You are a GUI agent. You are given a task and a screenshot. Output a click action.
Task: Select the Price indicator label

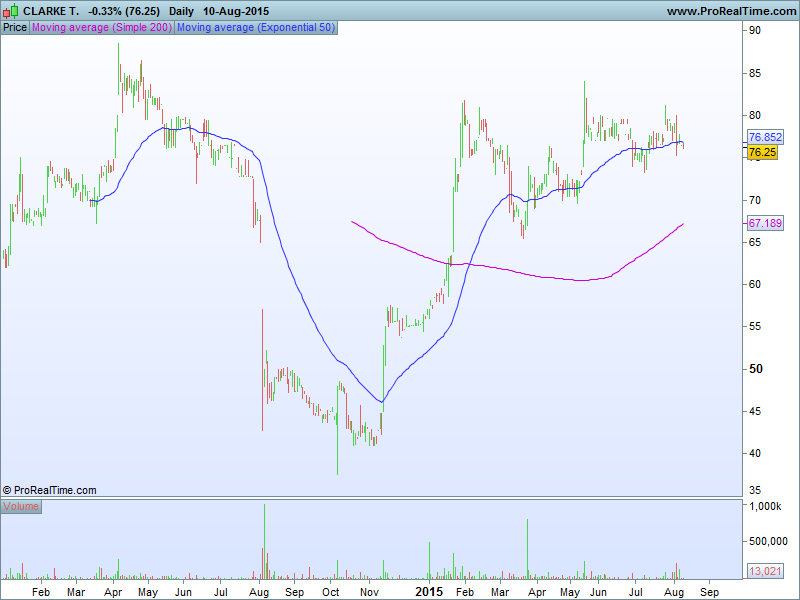click(15, 27)
